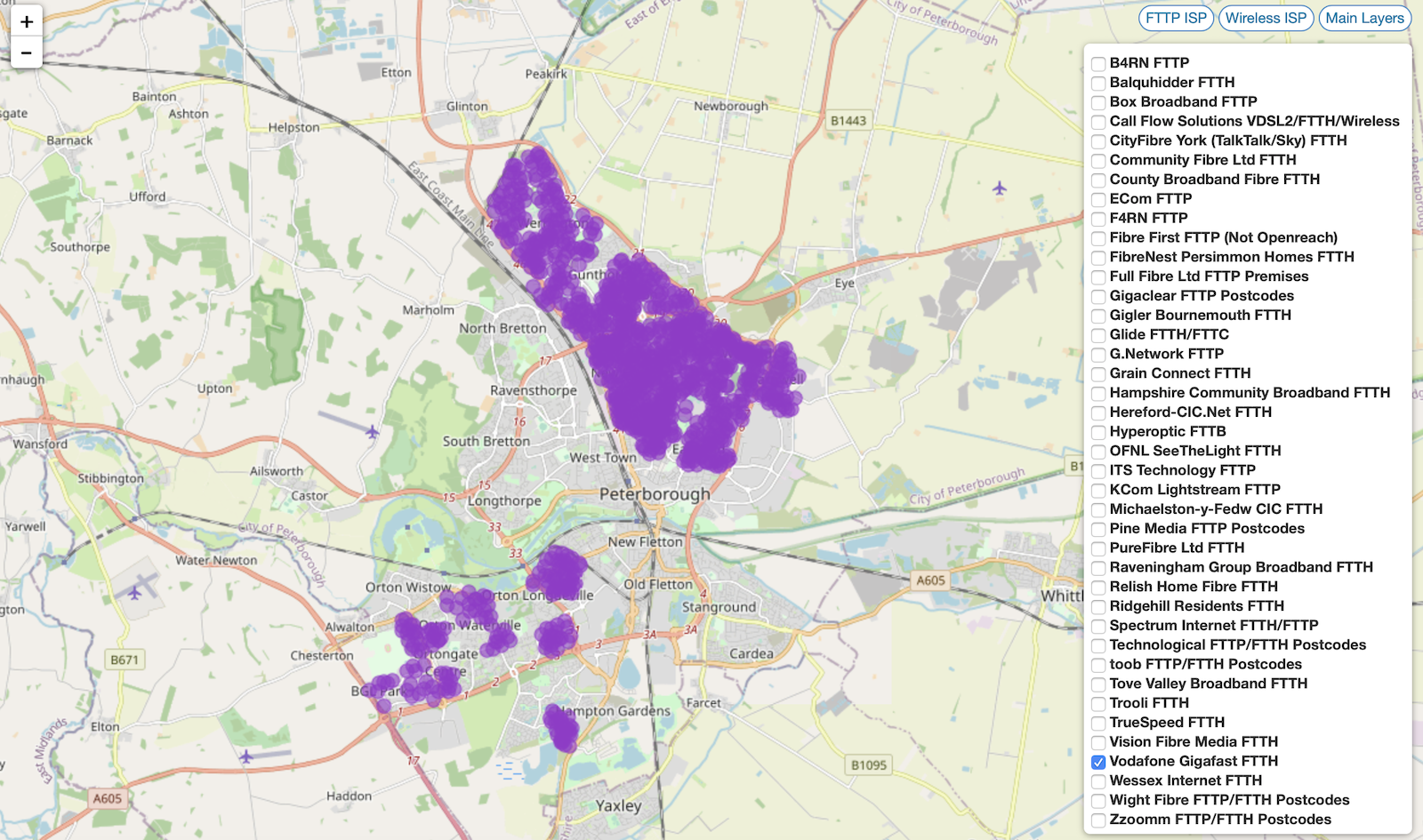Toggle Fibre First FTTP (Not Openreach)
This screenshot has width=1423, height=840.
point(1098,239)
